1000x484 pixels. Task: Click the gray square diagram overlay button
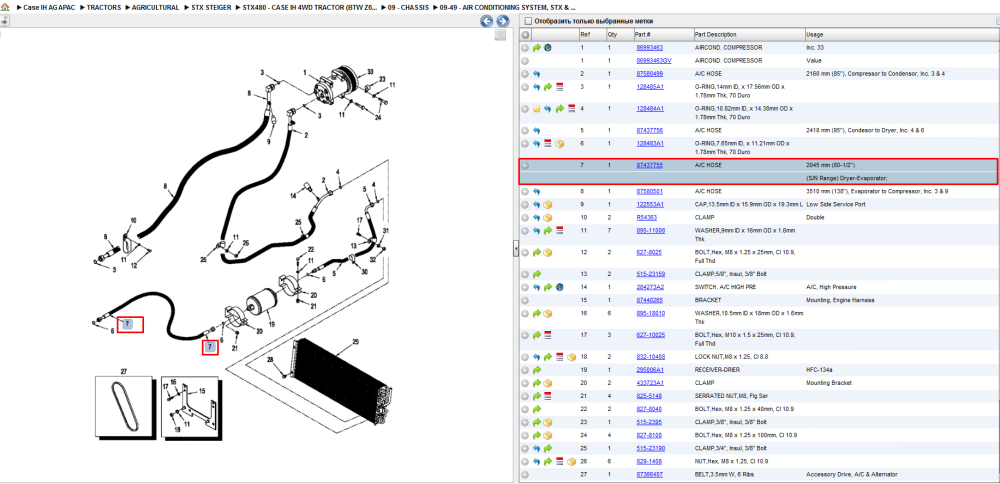tap(501, 35)
